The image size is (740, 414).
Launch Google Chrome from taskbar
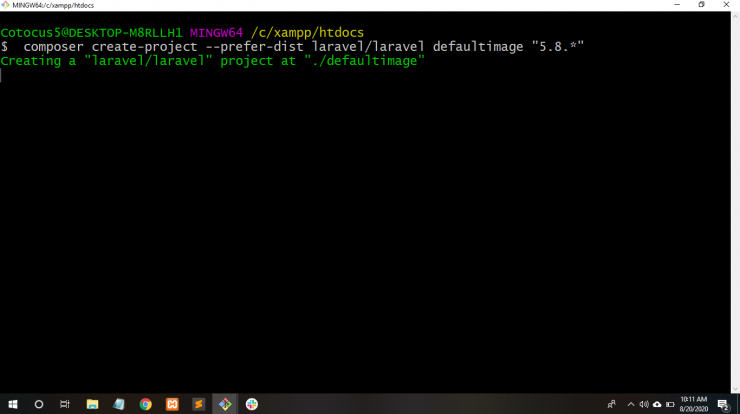(145, 404)
